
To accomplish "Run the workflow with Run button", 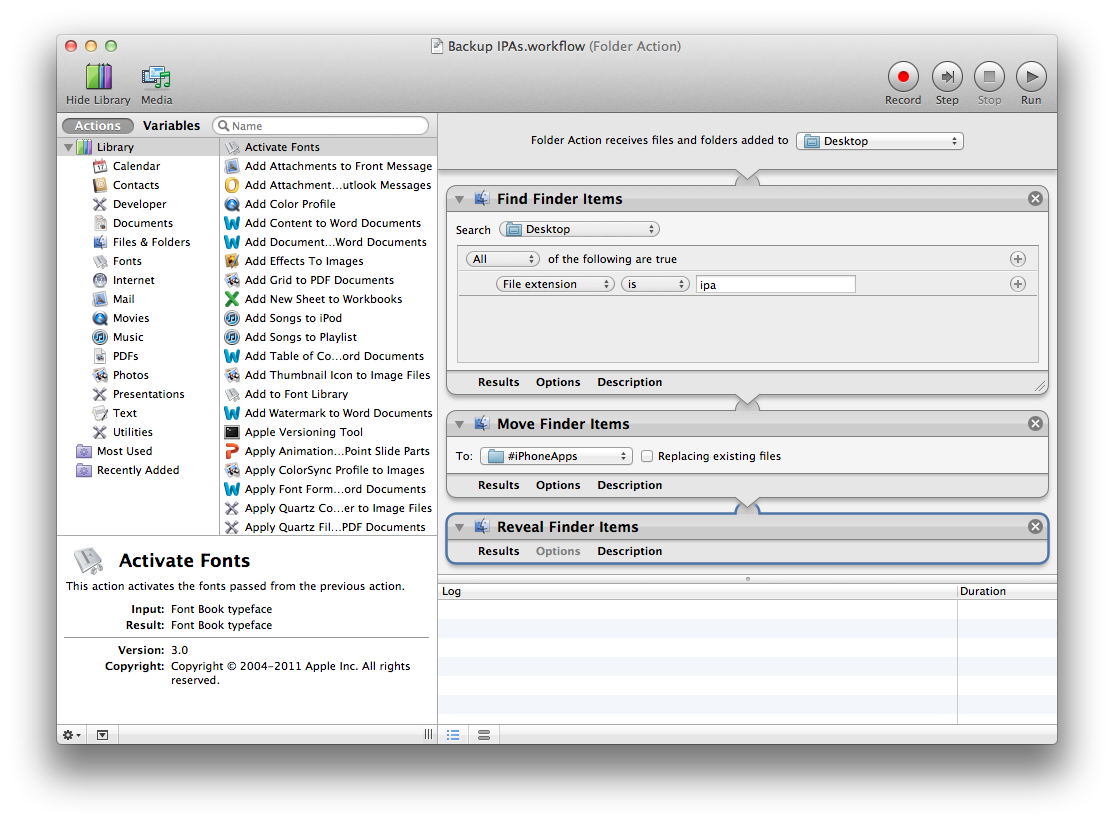I will point(1031,77).
